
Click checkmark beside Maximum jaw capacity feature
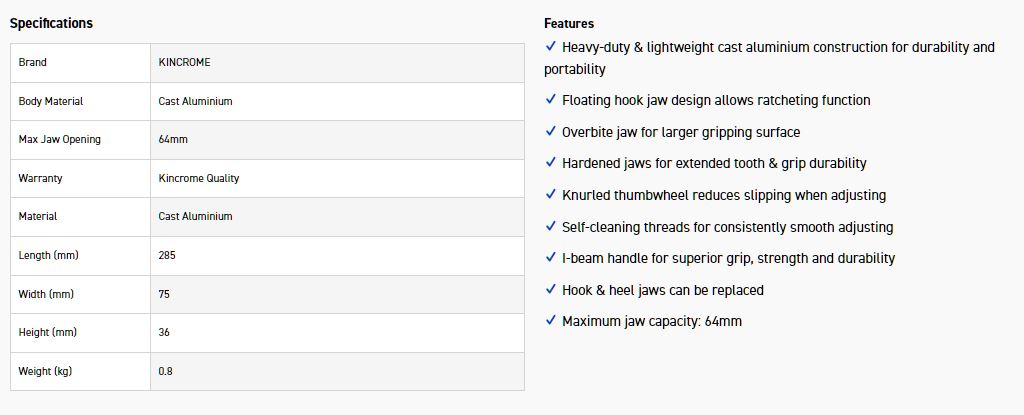coord(551,321)
